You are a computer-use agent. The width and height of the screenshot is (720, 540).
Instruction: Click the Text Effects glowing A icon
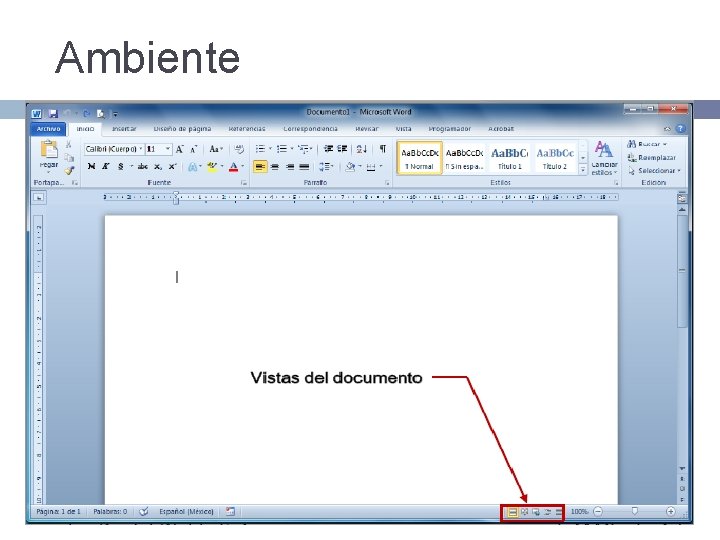click(193, 167)
